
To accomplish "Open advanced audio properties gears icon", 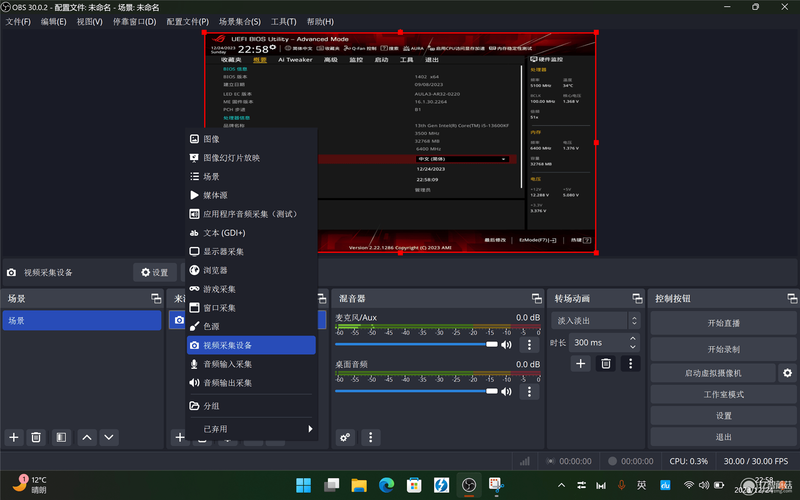I will (x=345, y=437).
